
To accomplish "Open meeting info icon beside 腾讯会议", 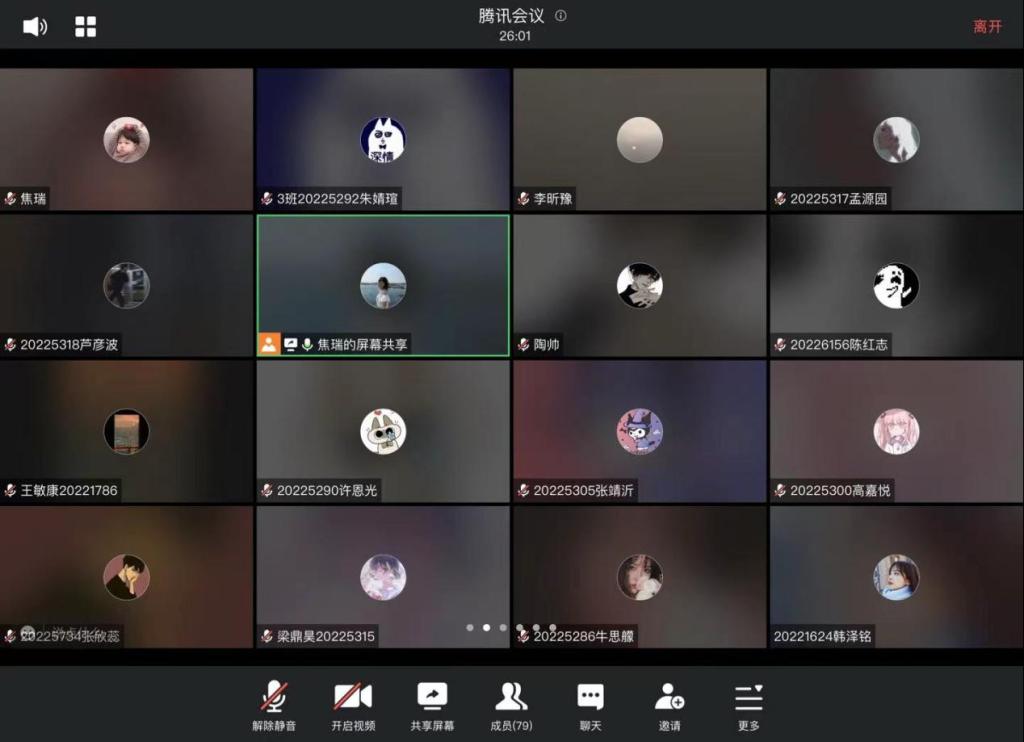I will (561, 16).
